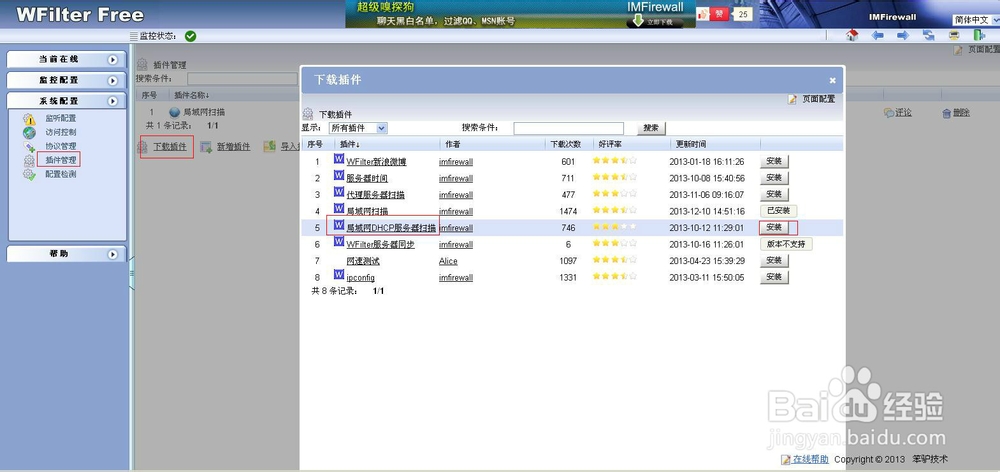Click the 下载插件 link in background page
The width and height of the screenshot is (1000, 472).
[x=170, y=147]
